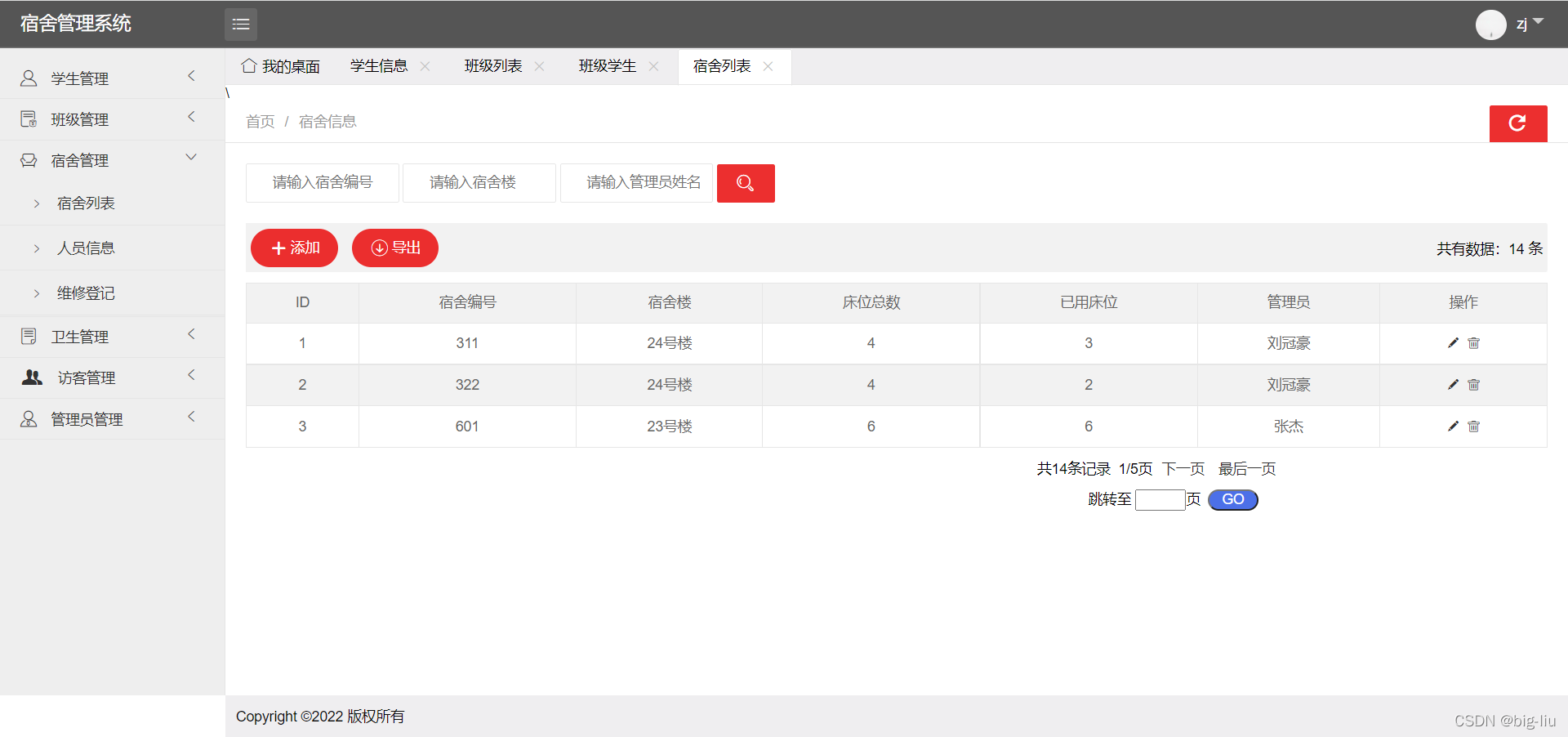Image resolution: width=1568 pixels, height=737 pixels.
Task: Edit dormitory 322 with the pencil icon
Action: click(x=1453, y=385)
